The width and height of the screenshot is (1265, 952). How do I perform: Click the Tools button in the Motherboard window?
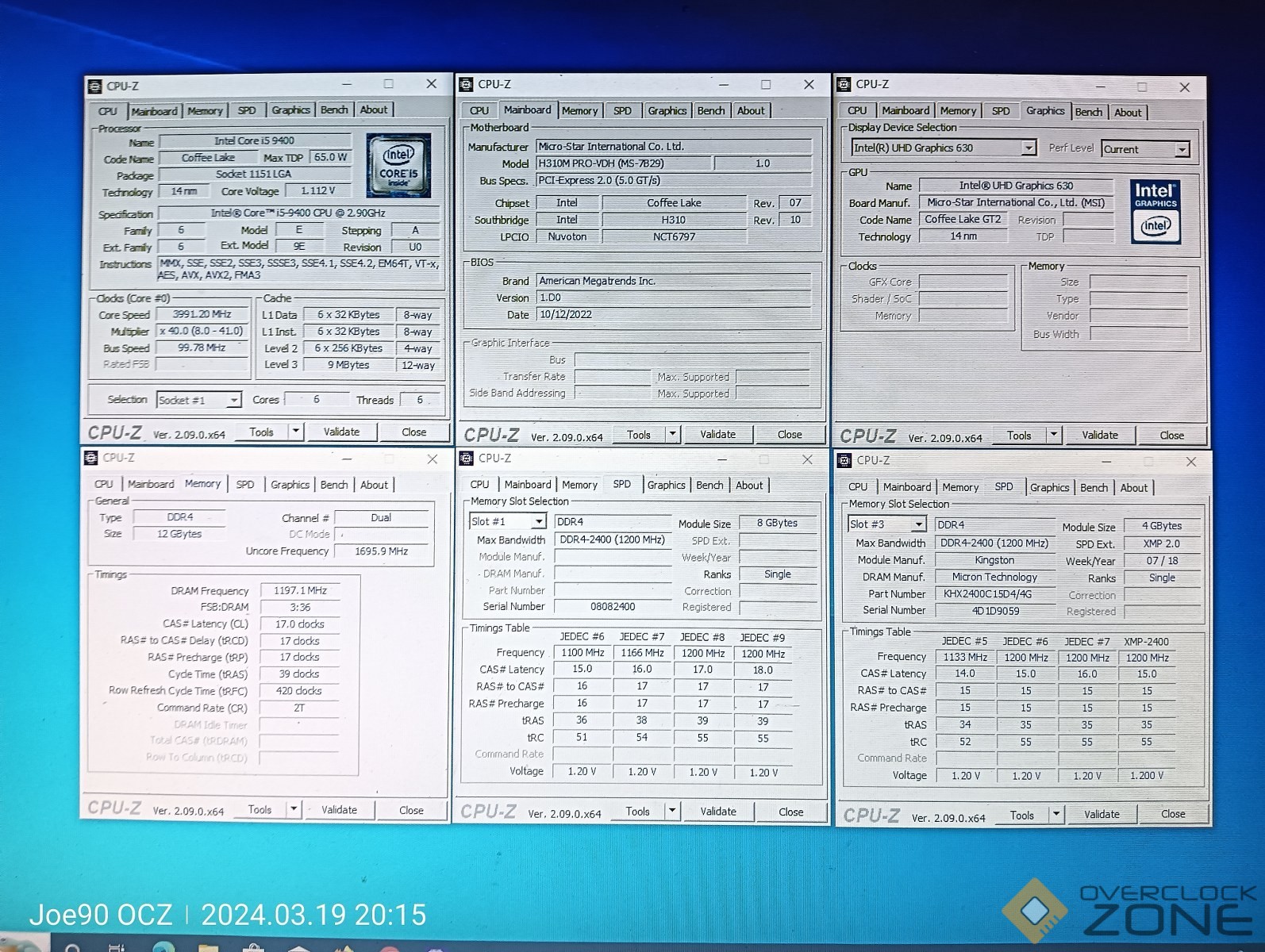pyautogui.click(x=639, y=434)
